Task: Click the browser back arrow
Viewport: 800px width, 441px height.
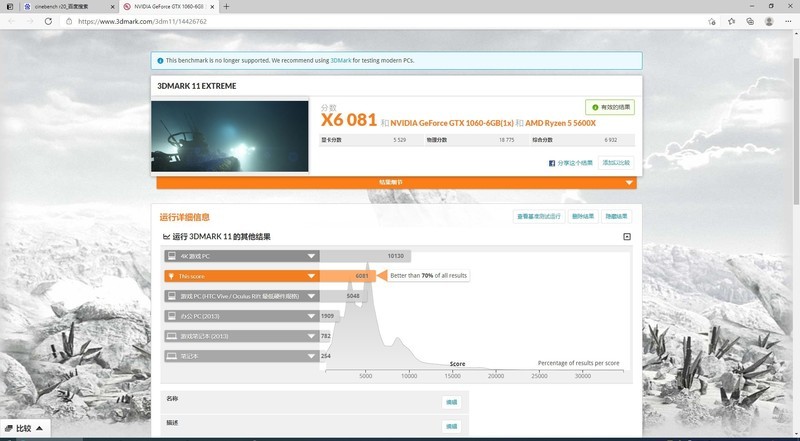Action: pyautogui.click(x=12, y=21)
